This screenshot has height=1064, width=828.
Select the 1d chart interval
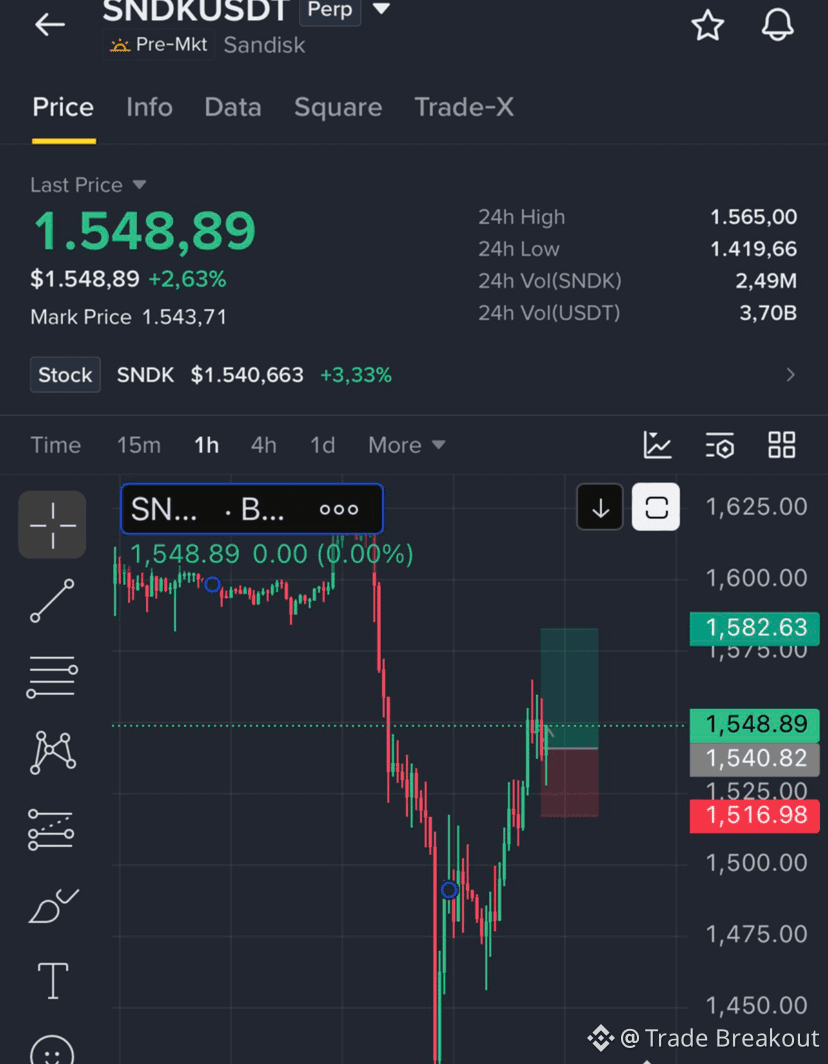pyautogui.click(x=322, y=445)
